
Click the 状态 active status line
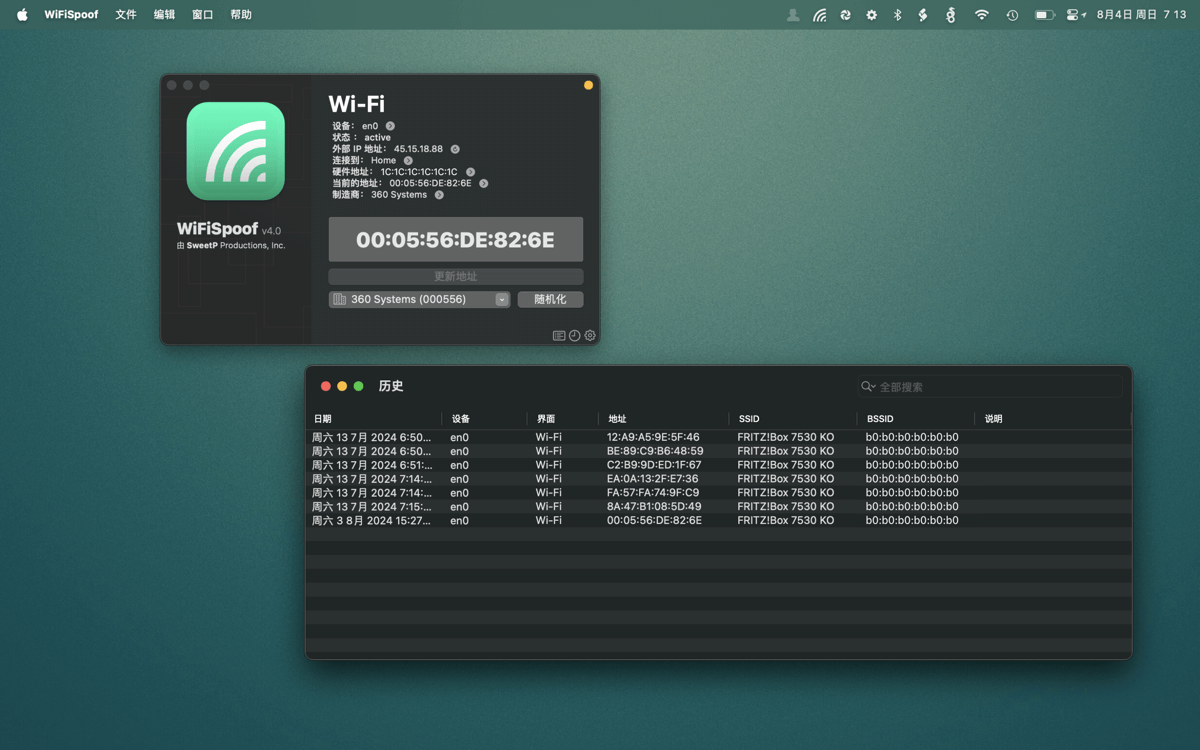point(362,138)
